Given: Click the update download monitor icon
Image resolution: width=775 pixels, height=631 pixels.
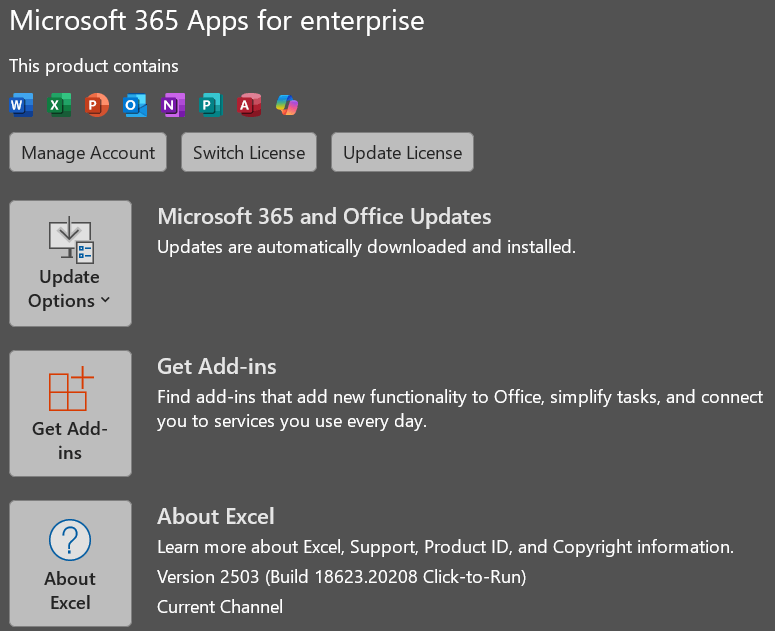Looking at the screenshot, I should coord(71,240).
